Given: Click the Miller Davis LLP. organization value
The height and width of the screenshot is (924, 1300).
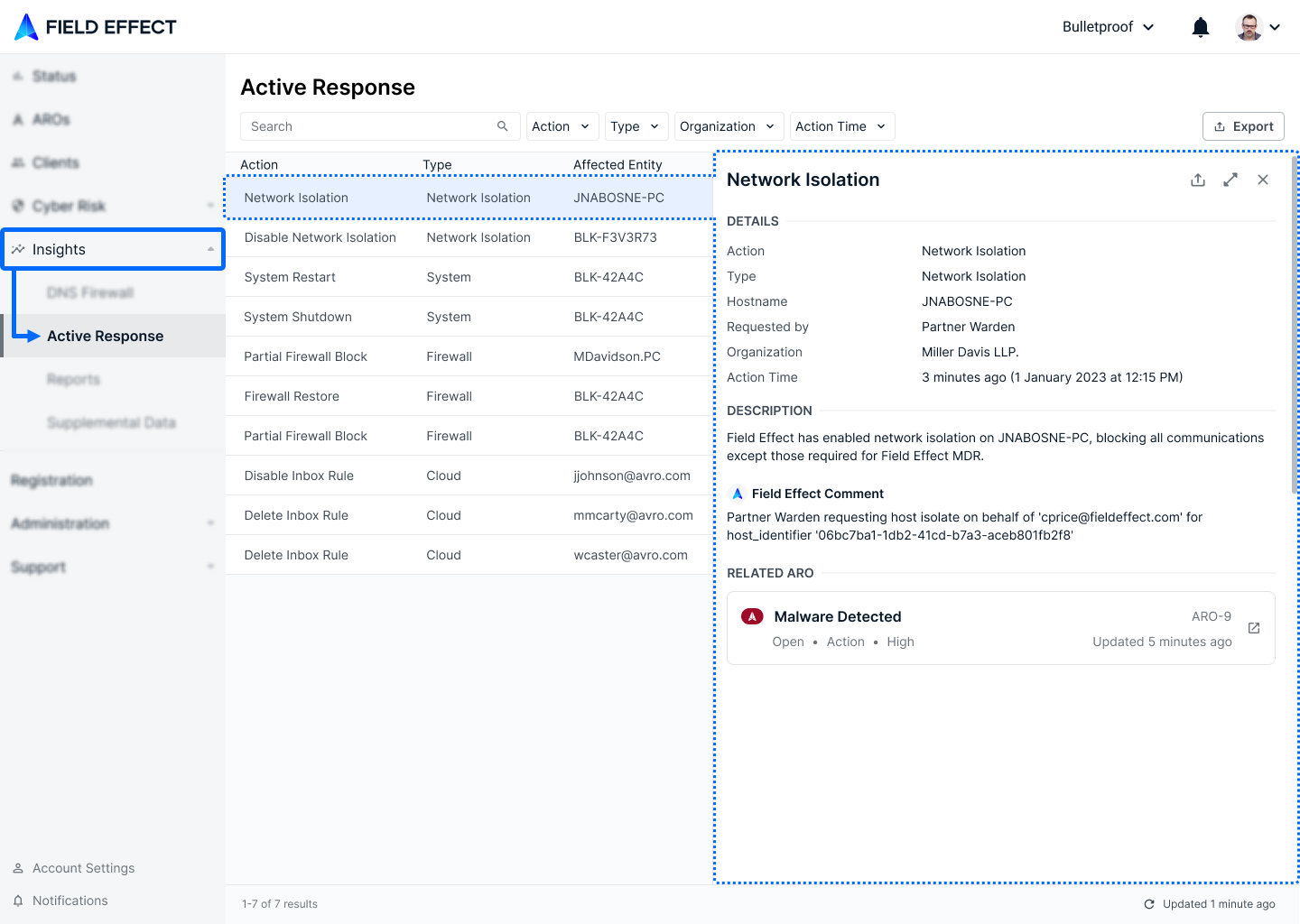Looking at the screenshot, I should [x=970, y=352].
